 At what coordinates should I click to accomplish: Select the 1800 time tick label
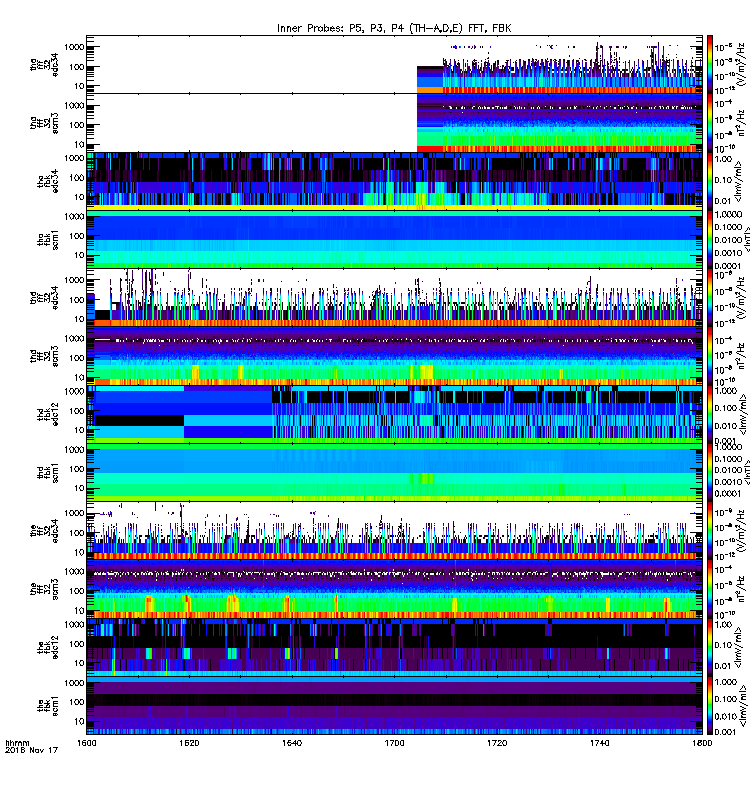pyautogui.click(x=702, y=743)
